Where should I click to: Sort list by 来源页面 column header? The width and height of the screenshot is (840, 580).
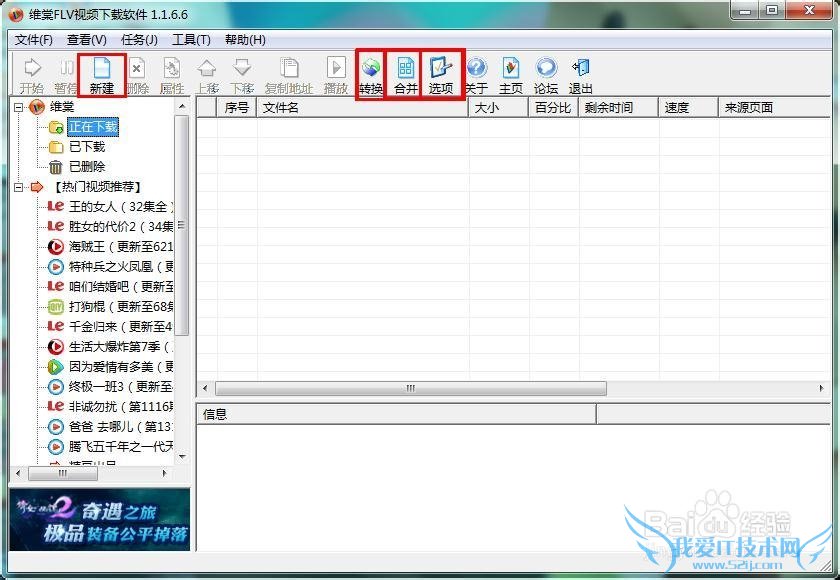(x=775, y=108)
